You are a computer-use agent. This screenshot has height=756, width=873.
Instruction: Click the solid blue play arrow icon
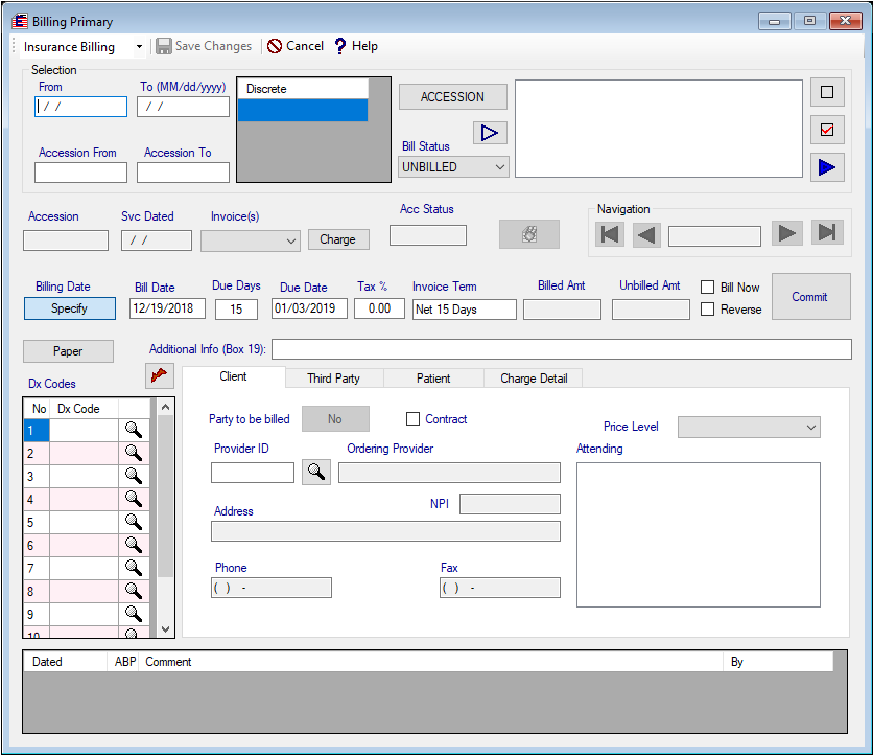pos(826,167)
